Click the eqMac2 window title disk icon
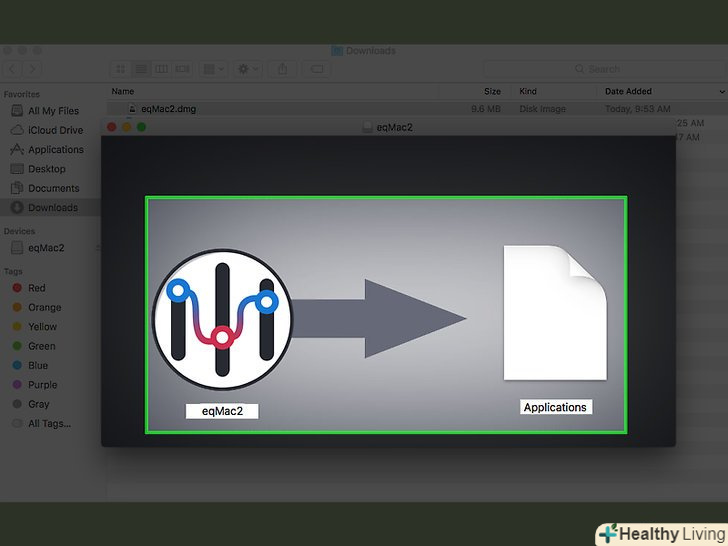Screen dimensions: 728x546 click(x=367, y=127)
